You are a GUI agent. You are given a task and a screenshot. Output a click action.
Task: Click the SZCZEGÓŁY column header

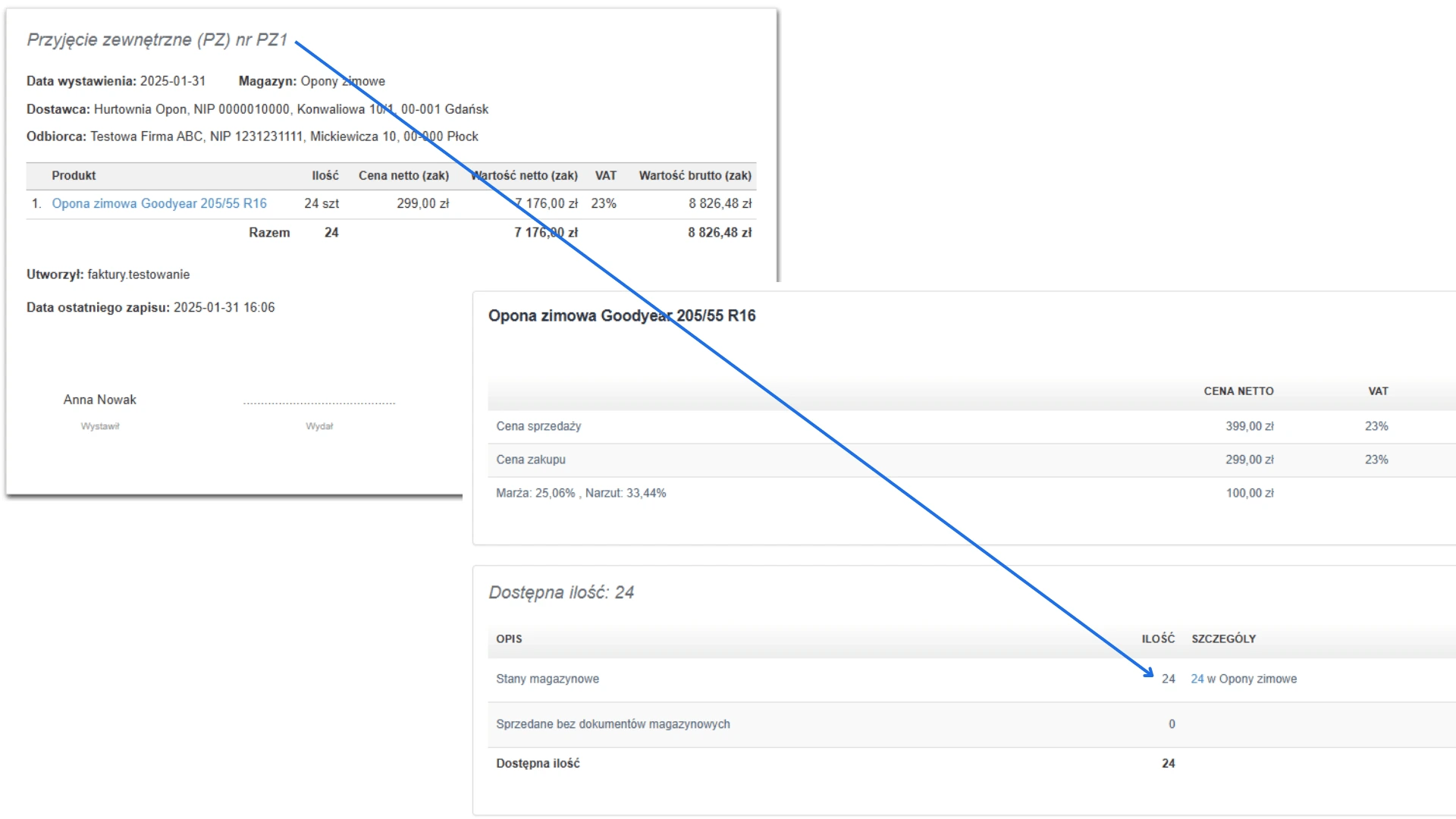click(x=1223, y=639)
